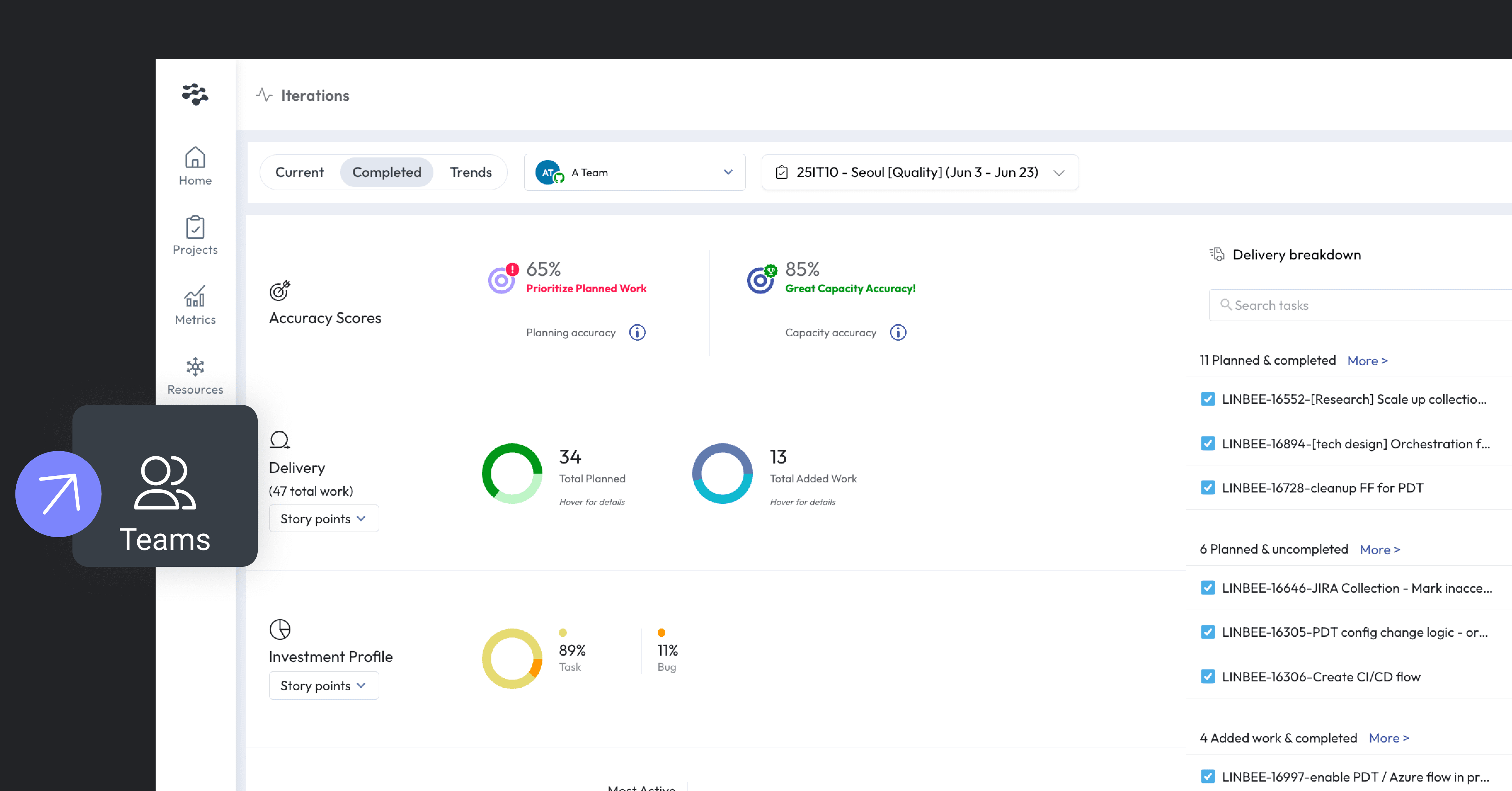The height and width of the screenshot is (791, 1512).
Task: Show Planning accuracy info tooltip
Action: [x=637, y=333]
